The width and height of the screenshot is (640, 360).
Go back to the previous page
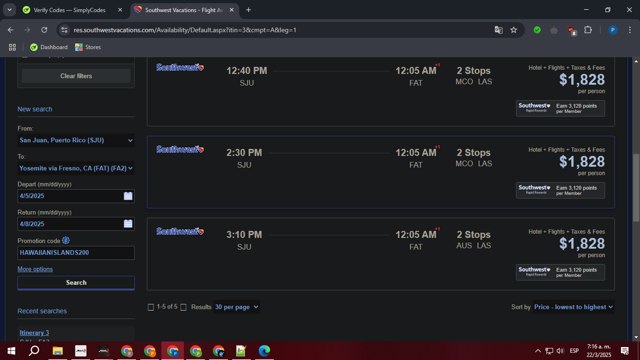11,30
